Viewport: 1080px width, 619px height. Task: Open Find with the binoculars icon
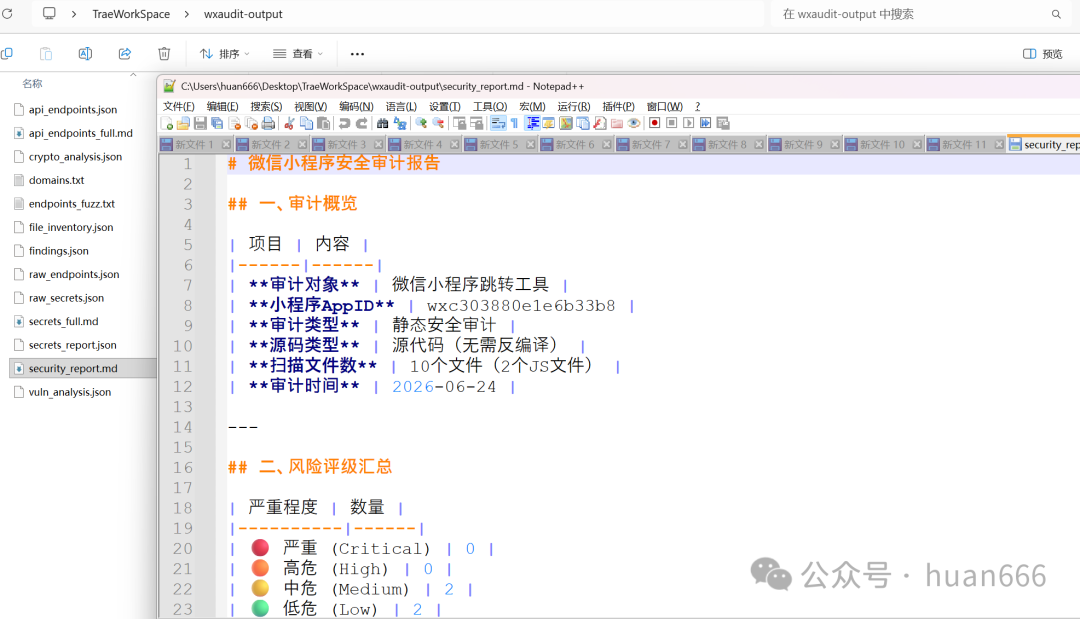pos(382,123)
